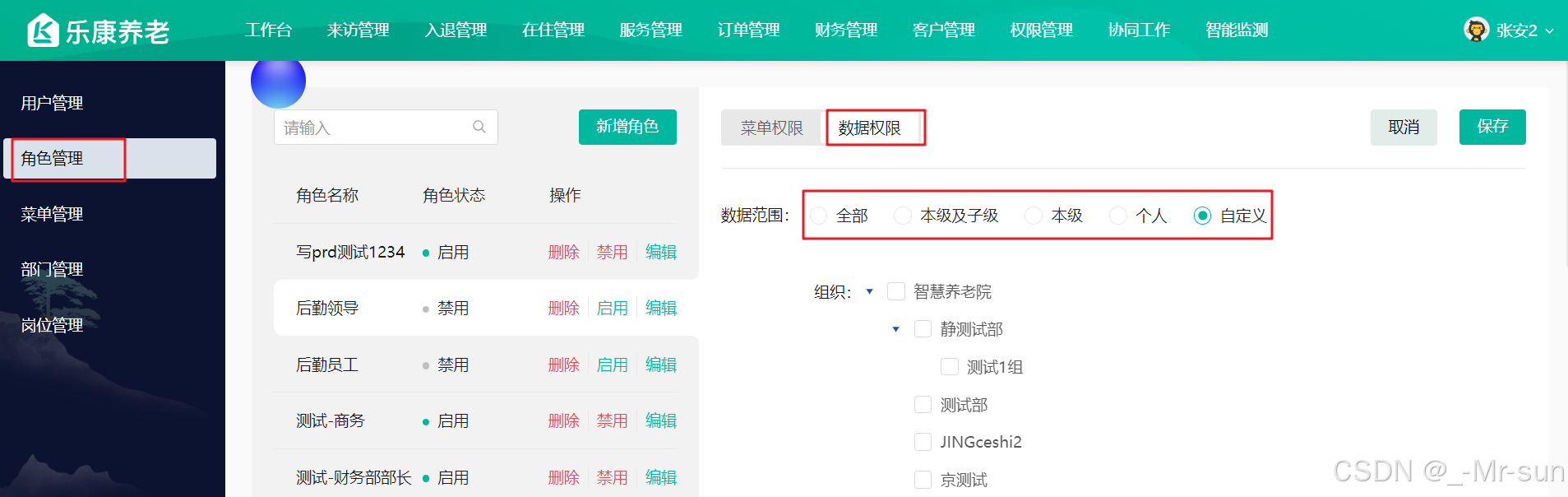Select the 后勤领导 role row name
The height and width of the screenshot is (497, 1568).
(327, 308)
